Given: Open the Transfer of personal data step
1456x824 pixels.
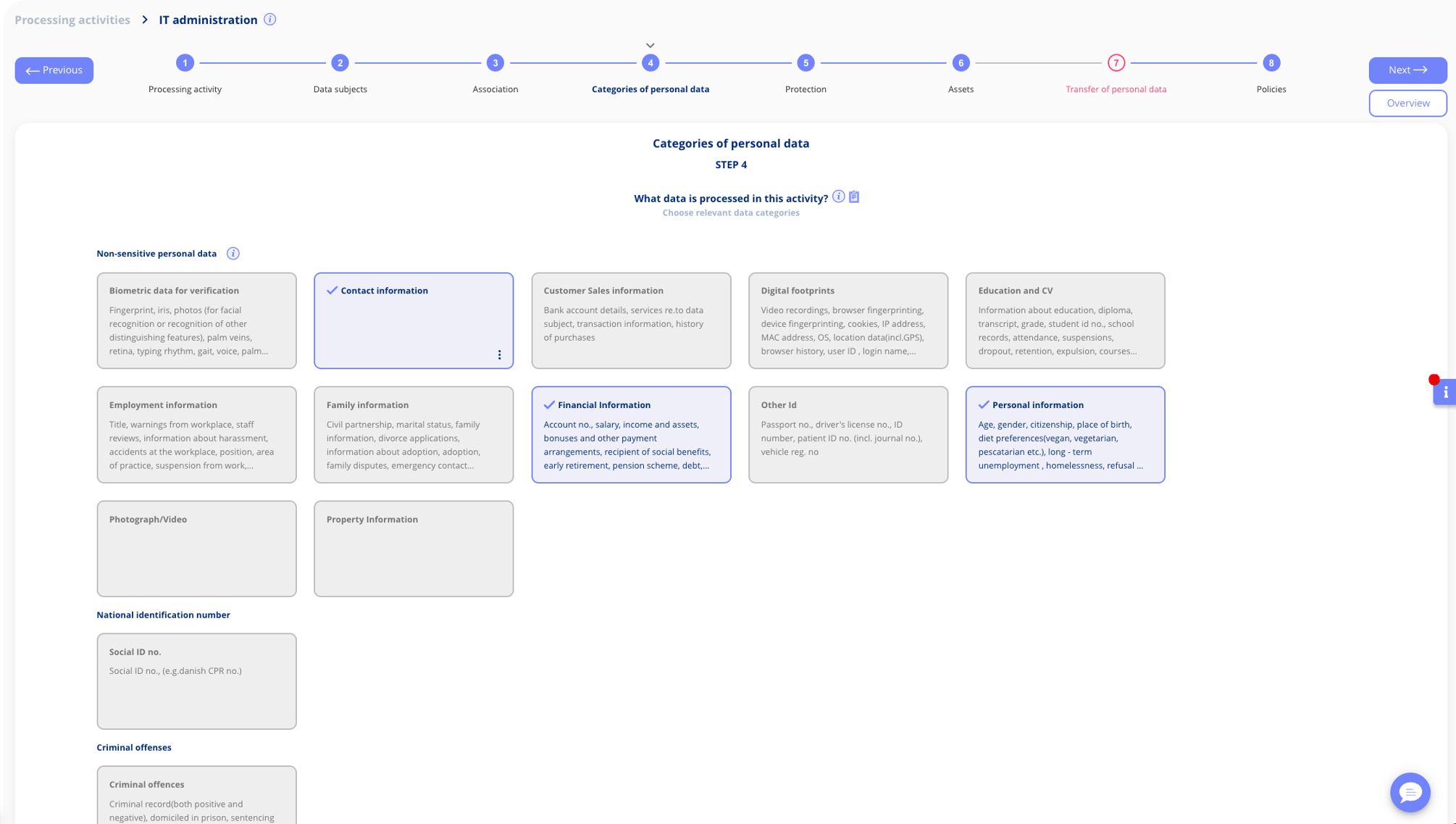Looking at the screenshot, I should coord(1116,63).
